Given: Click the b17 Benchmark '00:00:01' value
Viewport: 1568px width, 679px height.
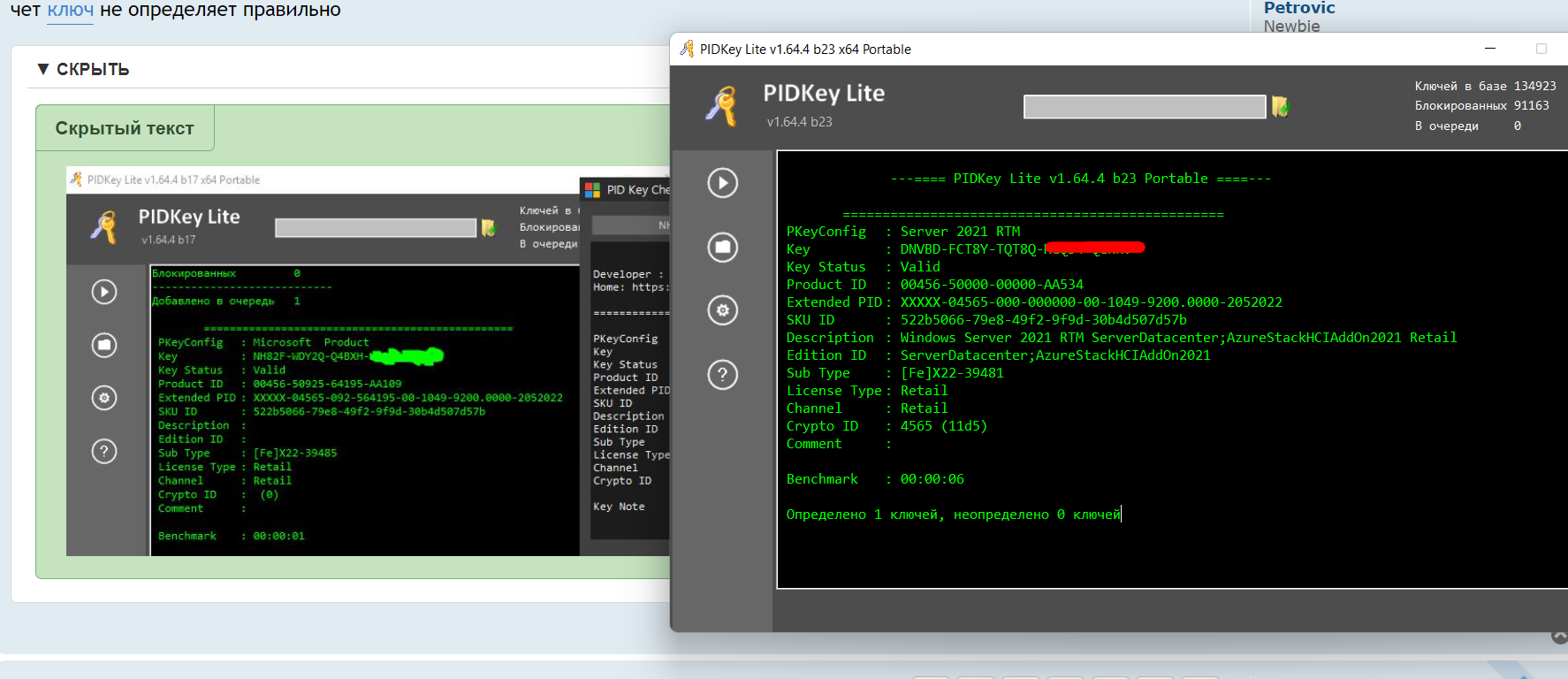Looking at the screenshot, I should pos(278,536).
